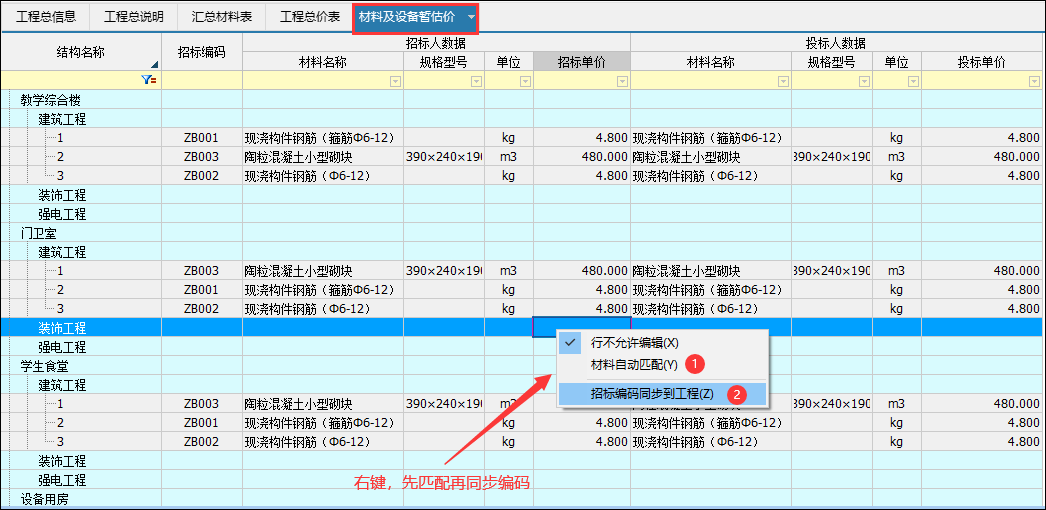This screenshot has height=510, width=1046.
Task: Open the 投标人 规格型号 filter dropdown
Action: pos(865,81)
